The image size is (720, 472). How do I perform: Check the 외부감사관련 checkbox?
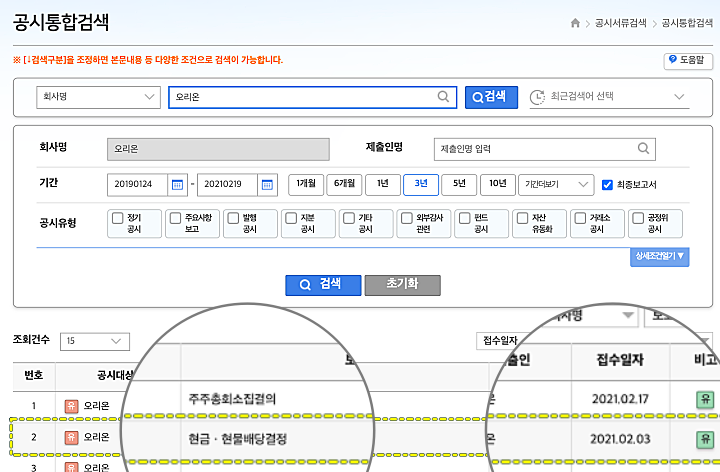tap(407, 218)
